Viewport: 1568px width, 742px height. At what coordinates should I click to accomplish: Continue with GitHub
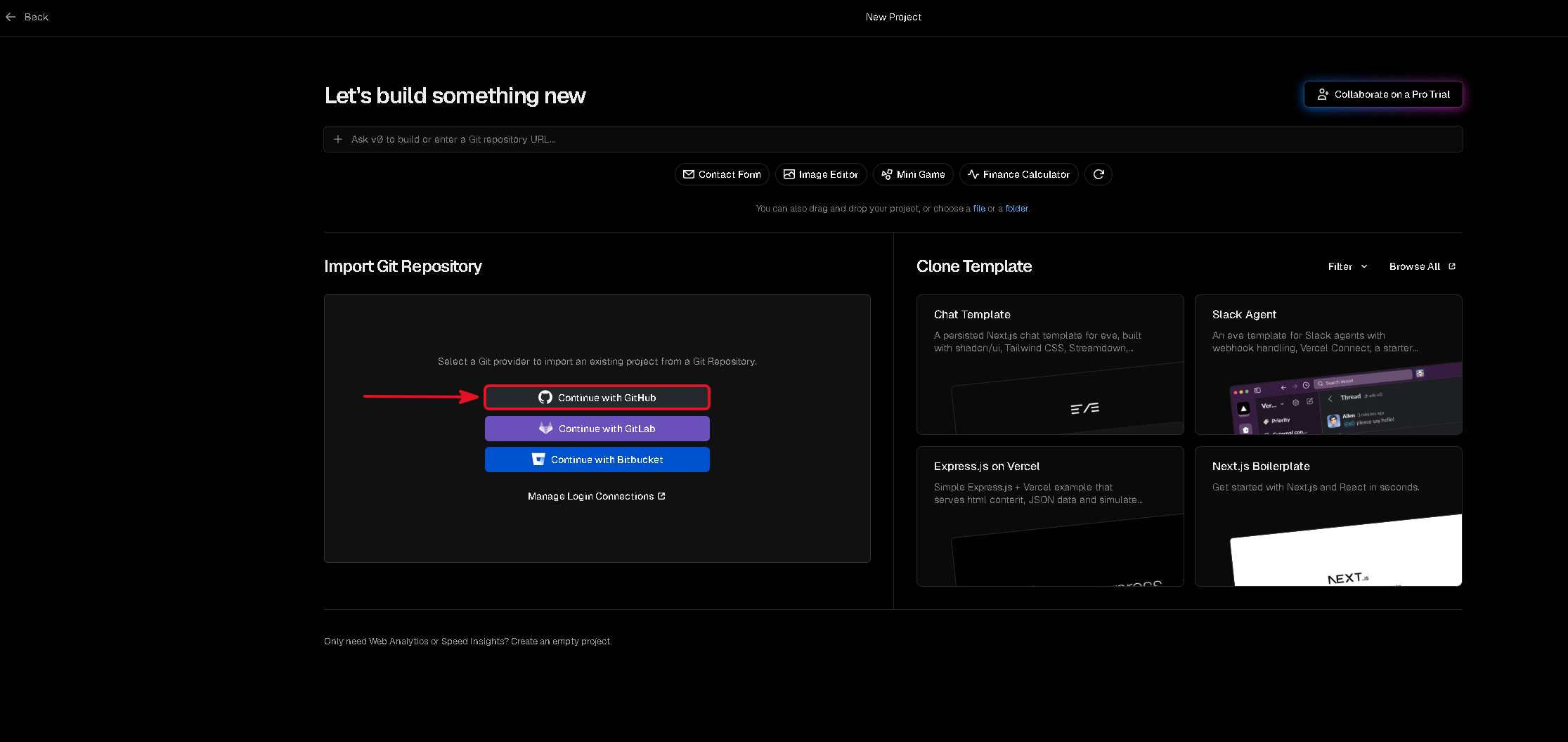pos(597,398)
